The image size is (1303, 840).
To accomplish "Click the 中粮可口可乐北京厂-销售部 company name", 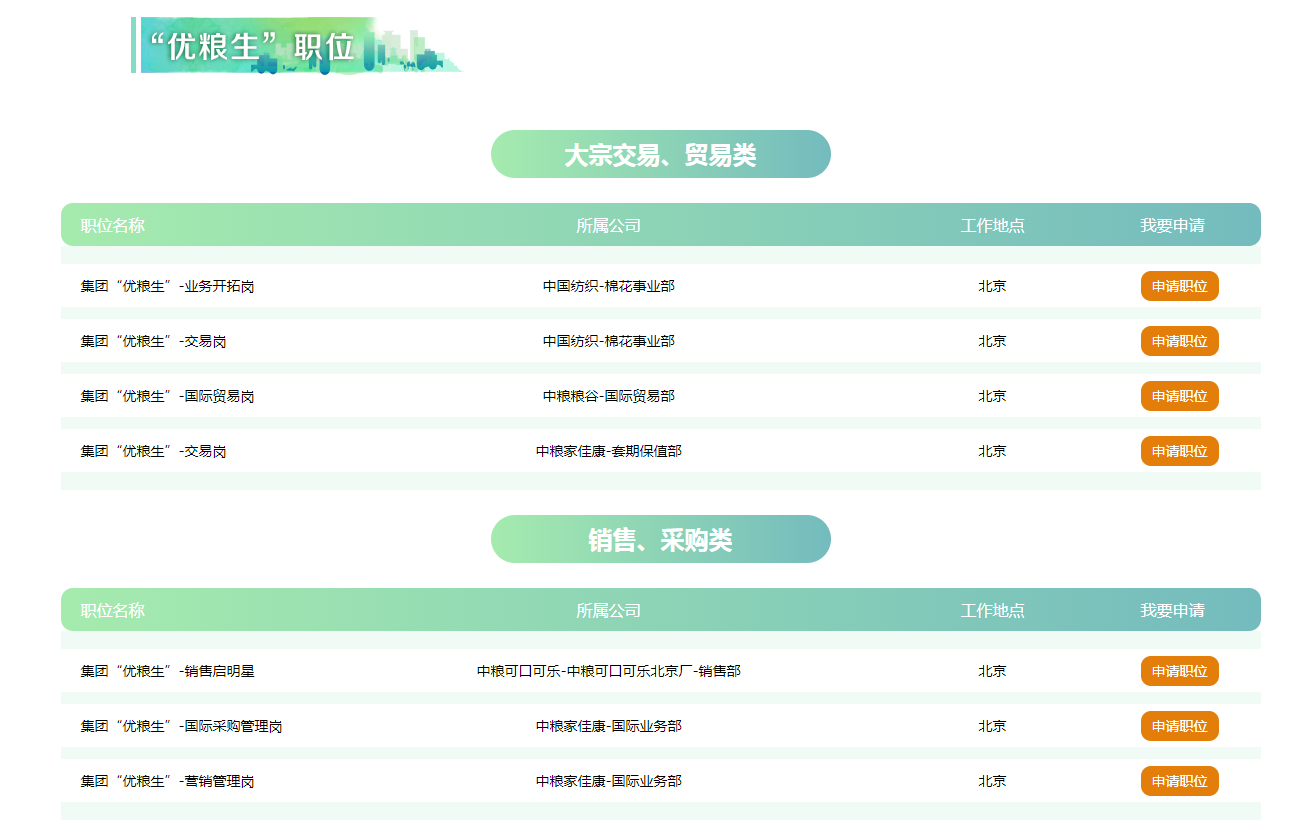I will tap(608, 671).
